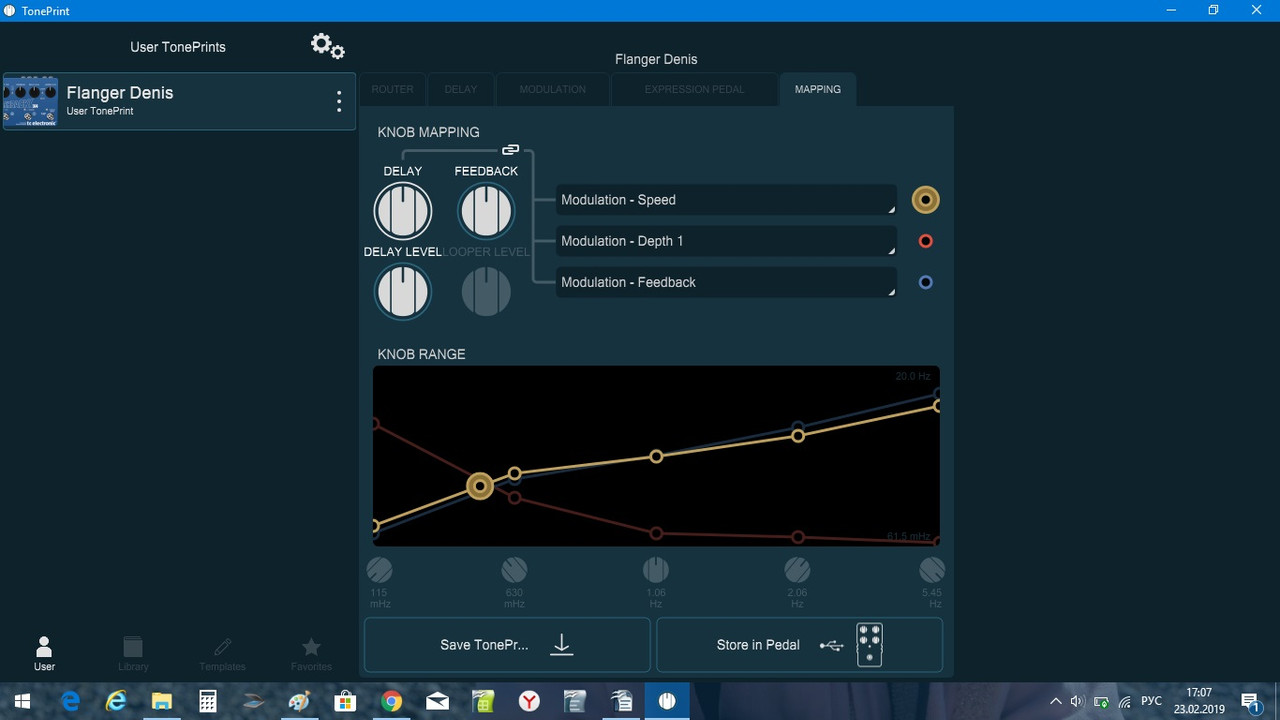Switch to the ROUTER tab

392,89
